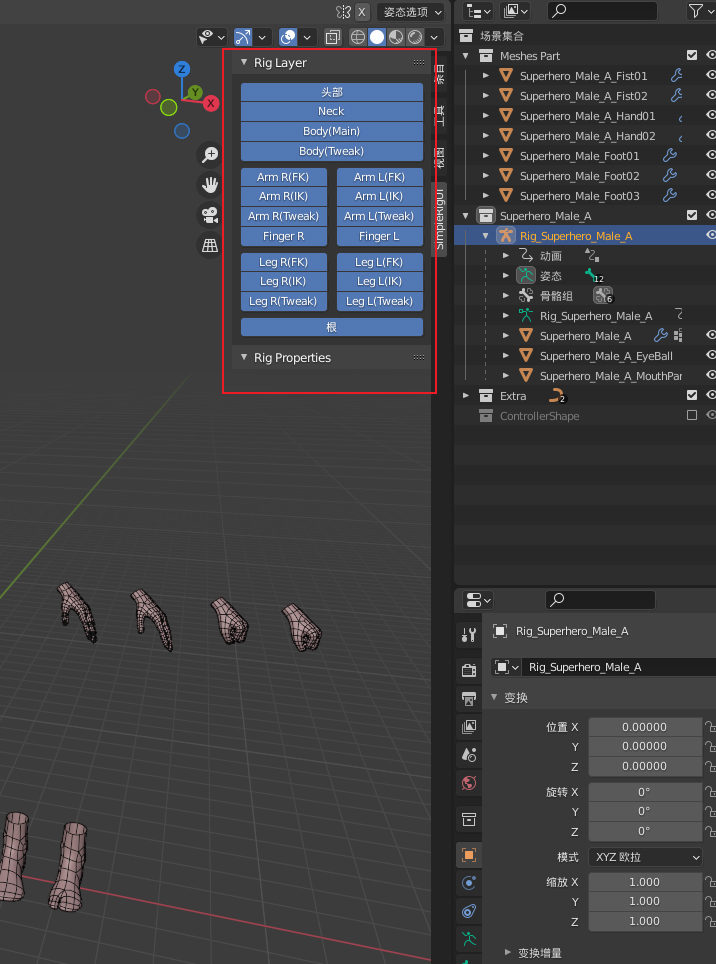Open the 模式 XYZ 欧拉 rotation mode dropdown
The image size is (716, 964).
click(645, 856)
